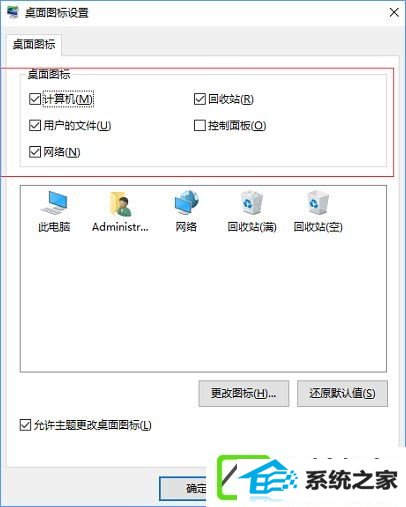This screenshot has width=406, height=507.
Task: Click the 还原默认值(S) button
Action: 342,393
